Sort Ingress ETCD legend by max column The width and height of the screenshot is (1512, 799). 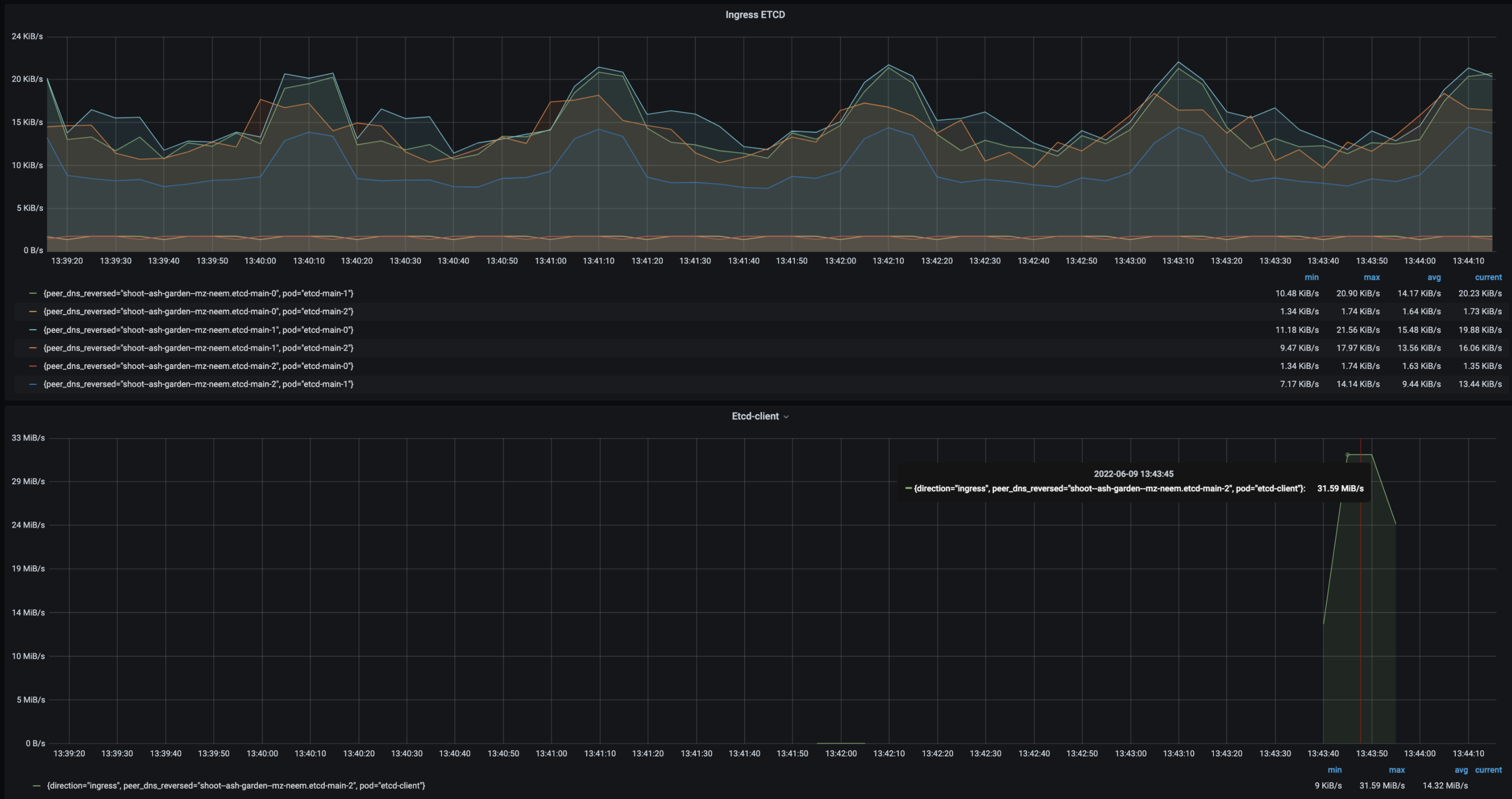(x=1372, y=277)
